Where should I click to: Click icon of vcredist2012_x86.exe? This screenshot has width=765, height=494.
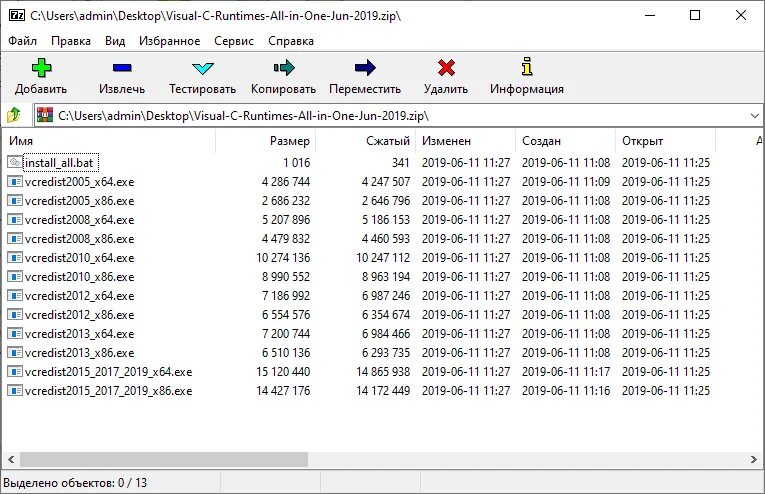tap(15, 315)
